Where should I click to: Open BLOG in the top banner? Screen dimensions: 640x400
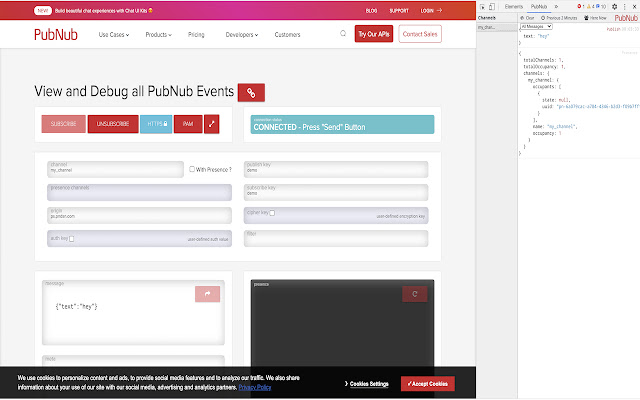[371, 11]
